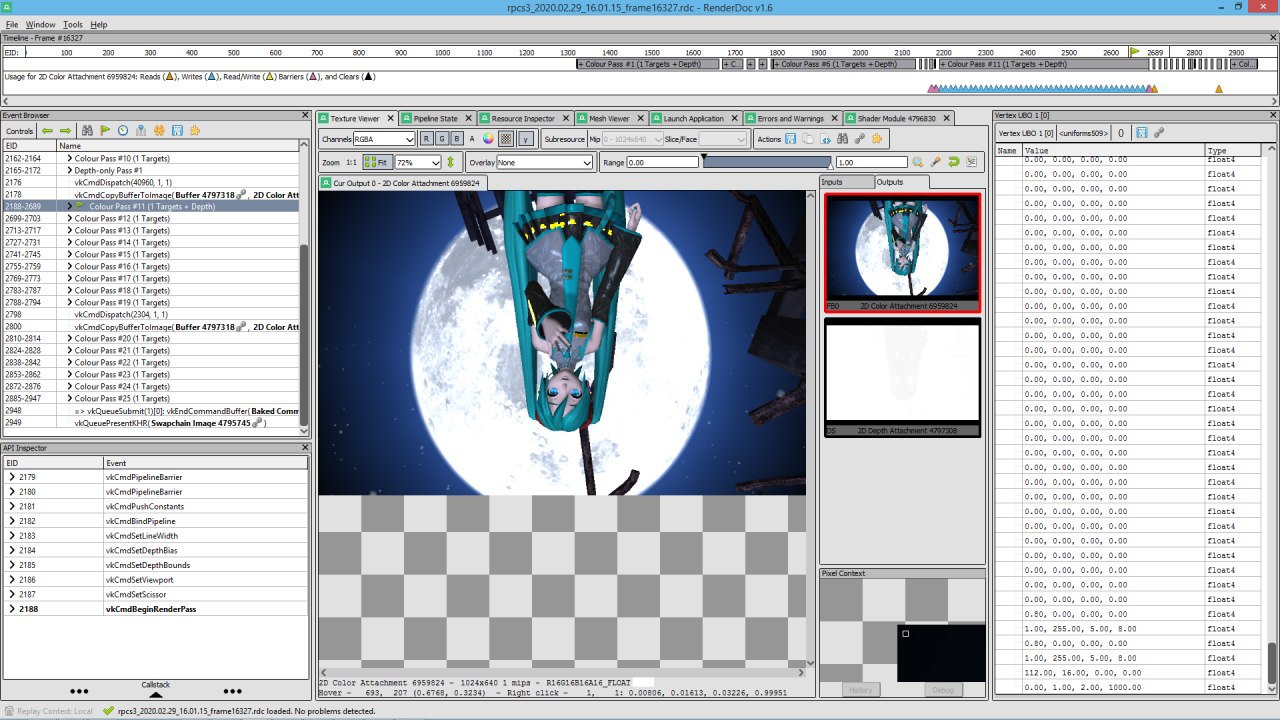Switch to the Pipeline State tab

point(436,118)
